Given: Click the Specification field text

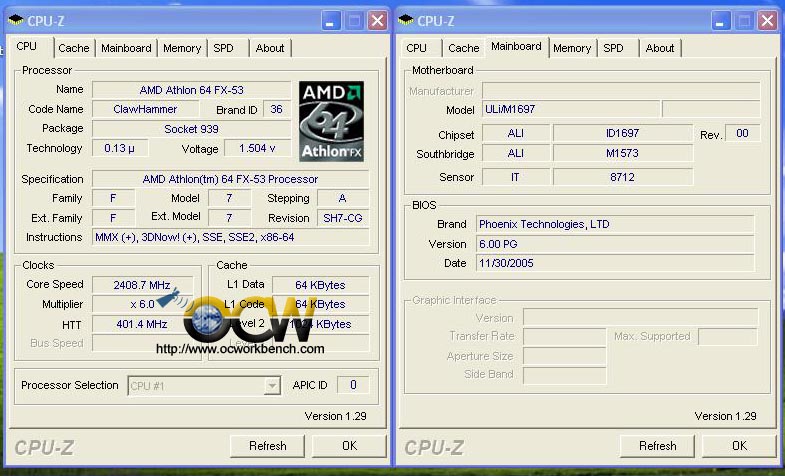Looking at the screenshot, I should tap(230, 179).
